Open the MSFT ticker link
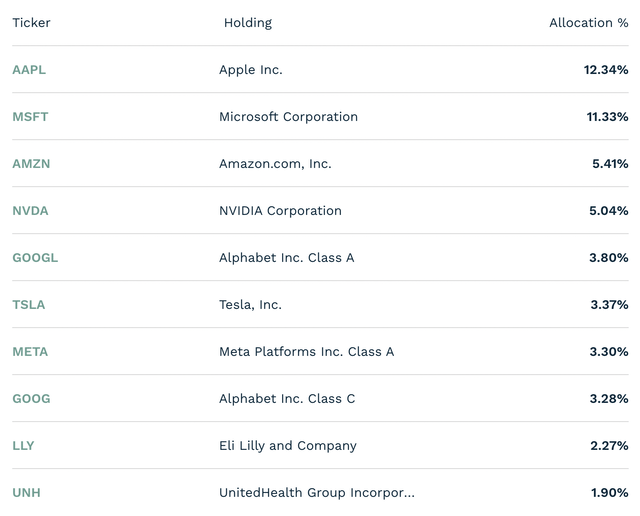The height and width of the screenshot is (516, 640). pos(30,117)
